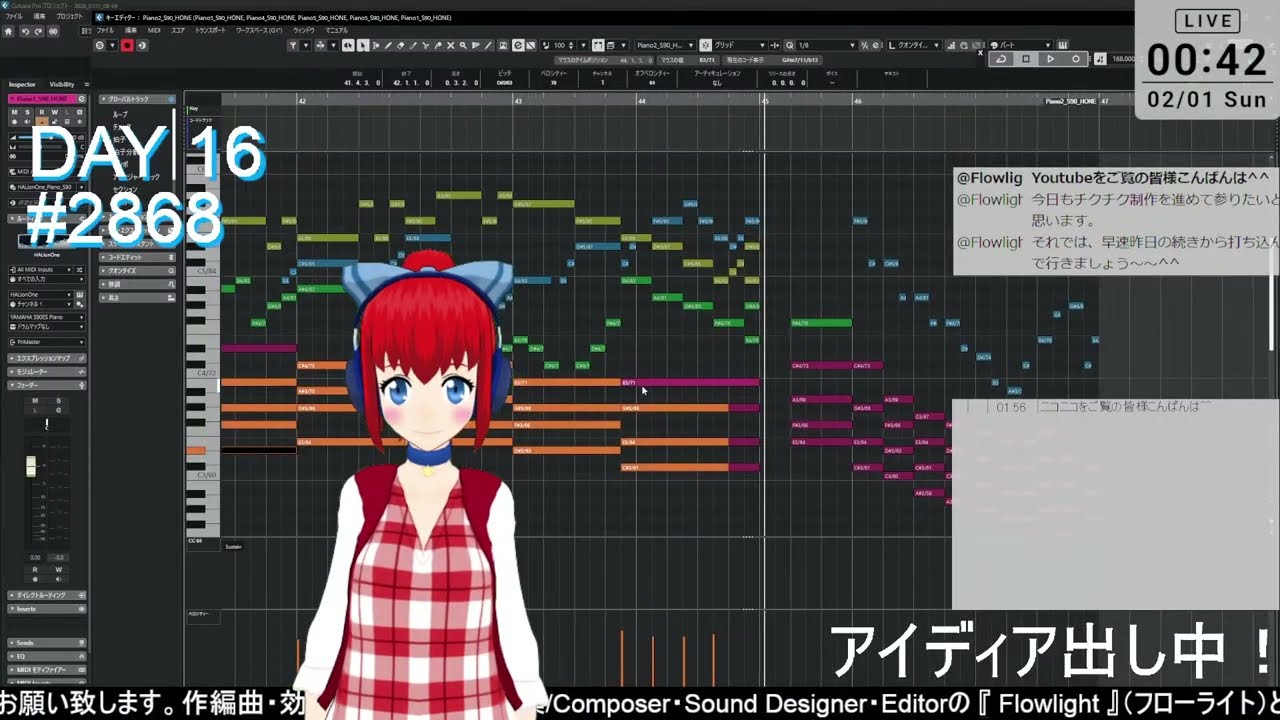Adjust the channel volume fader
1280x720 pixels.
[x=31, y=466]
